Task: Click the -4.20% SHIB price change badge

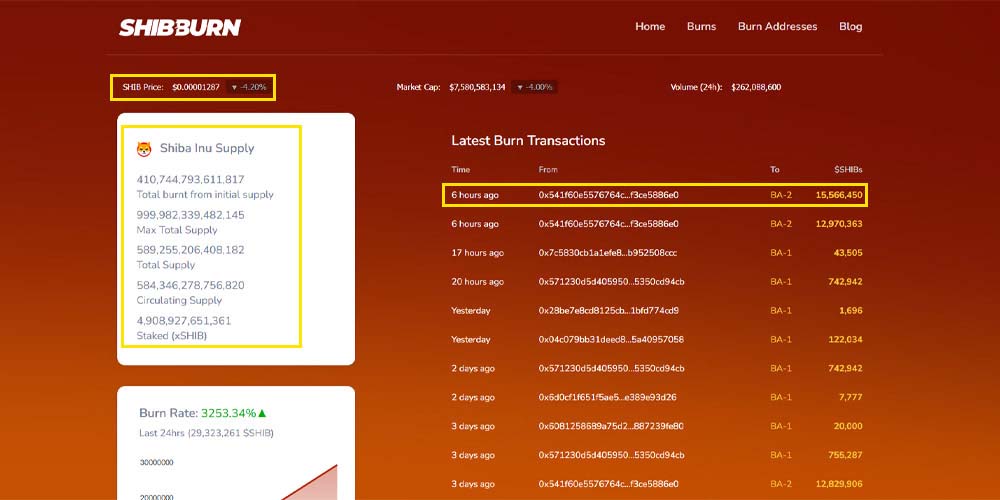Action: tap(249, 87)
